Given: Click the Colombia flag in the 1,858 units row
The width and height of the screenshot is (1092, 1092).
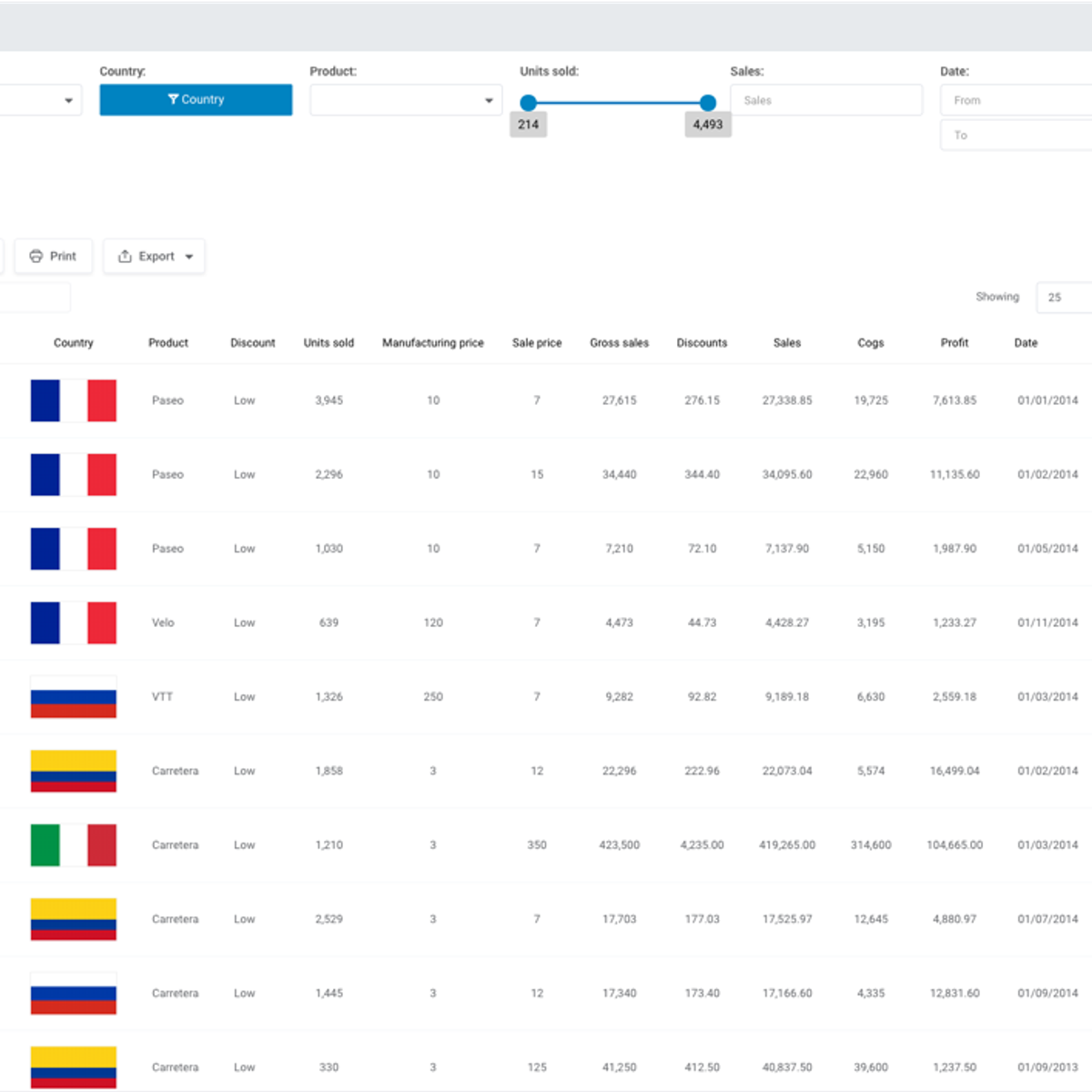Looking at the screenshot, I should [73, 771].
